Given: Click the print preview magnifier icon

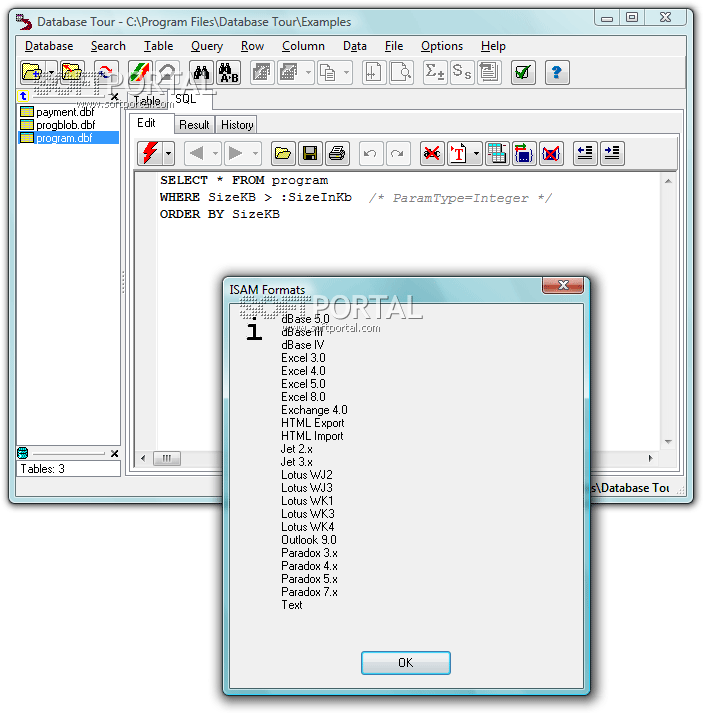Looking at the screenshot, I should 401,72.
